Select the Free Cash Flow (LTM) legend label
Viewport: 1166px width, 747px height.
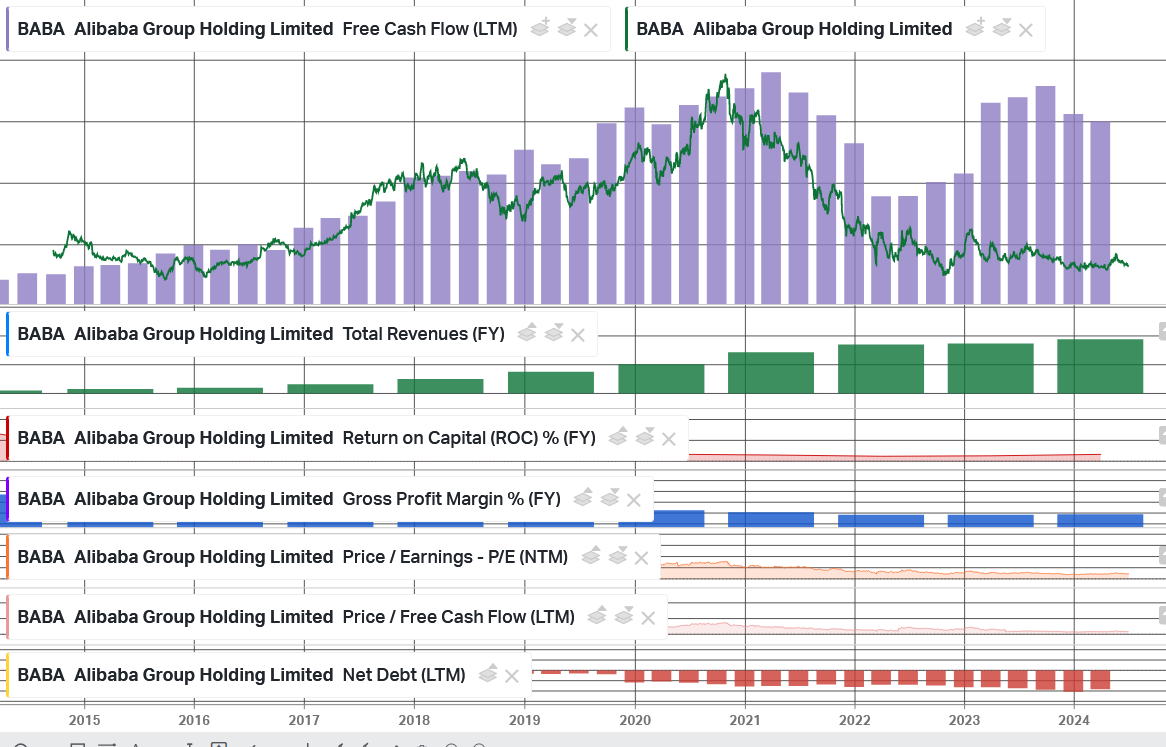(268, 29)
